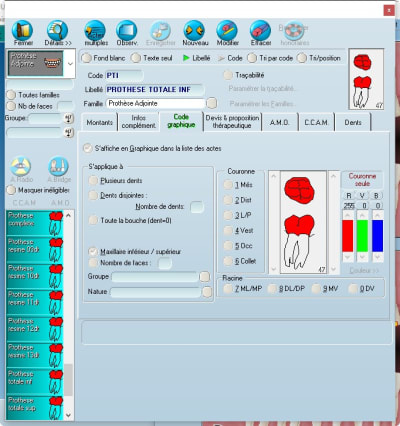Toggle the Toutes familles checkbox
The height and width of the screenshot is (426, 400).
[11, 95]
